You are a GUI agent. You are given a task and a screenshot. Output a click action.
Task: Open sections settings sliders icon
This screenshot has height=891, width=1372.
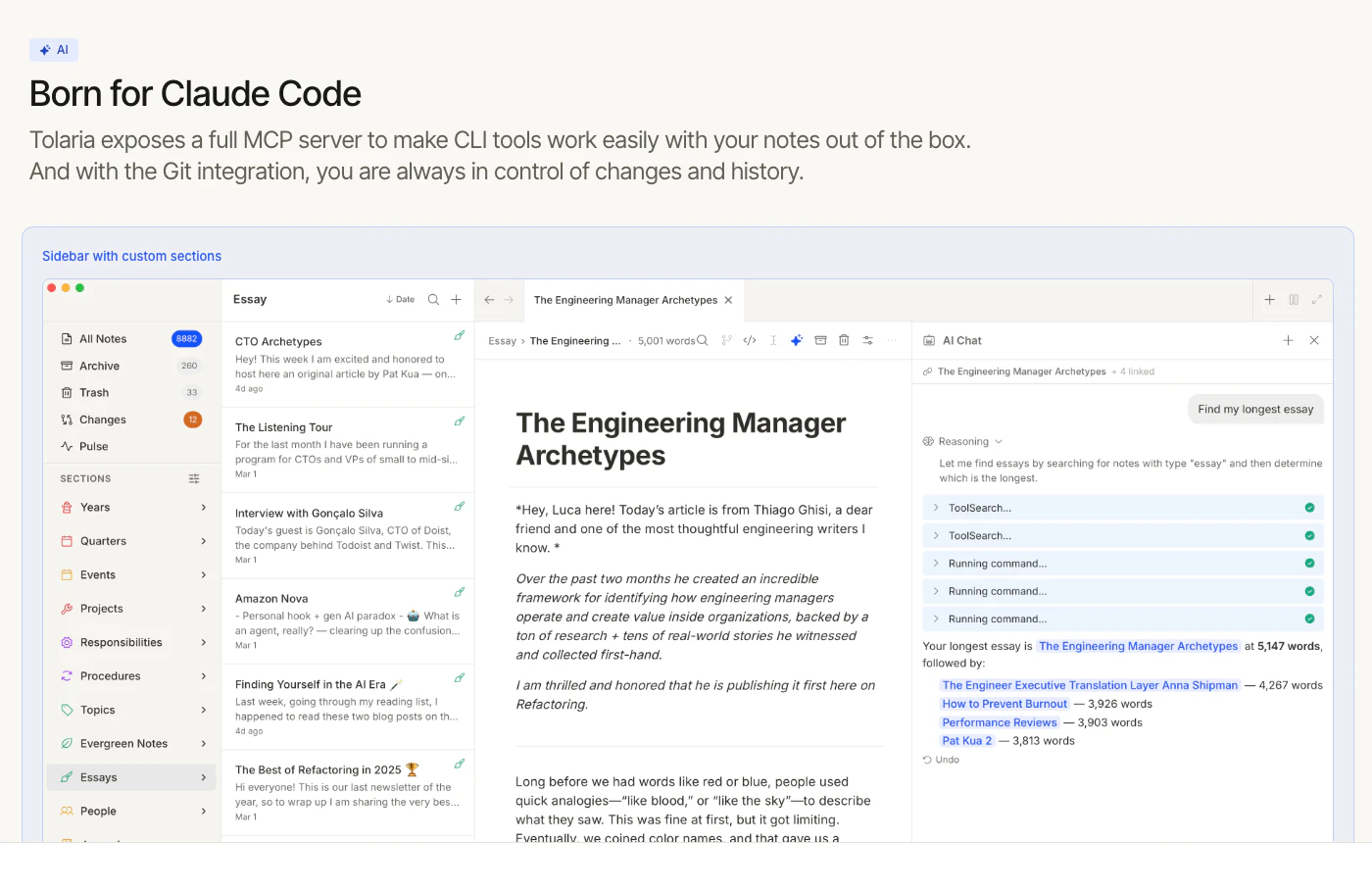pos(194,479)
